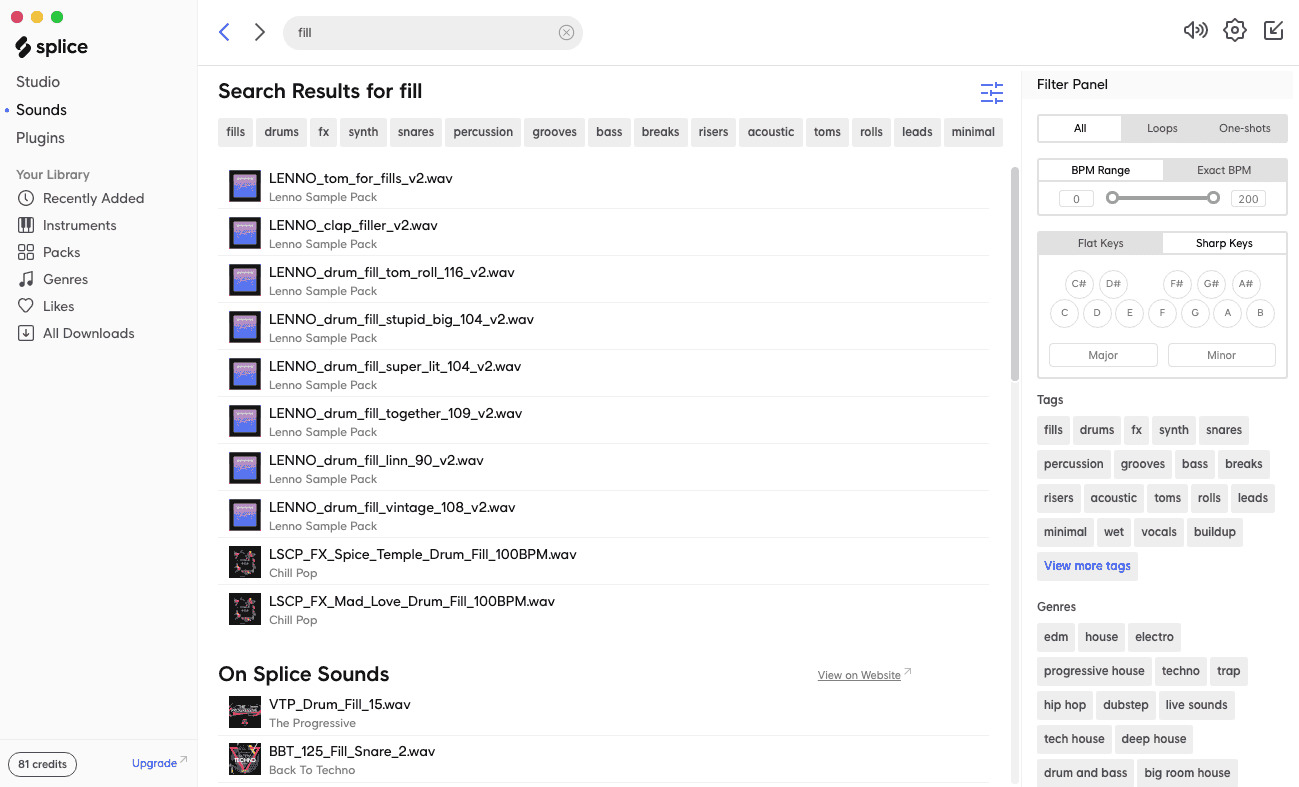Switch to the Sounds section
Screen dimensions: 1299x787
41,110
